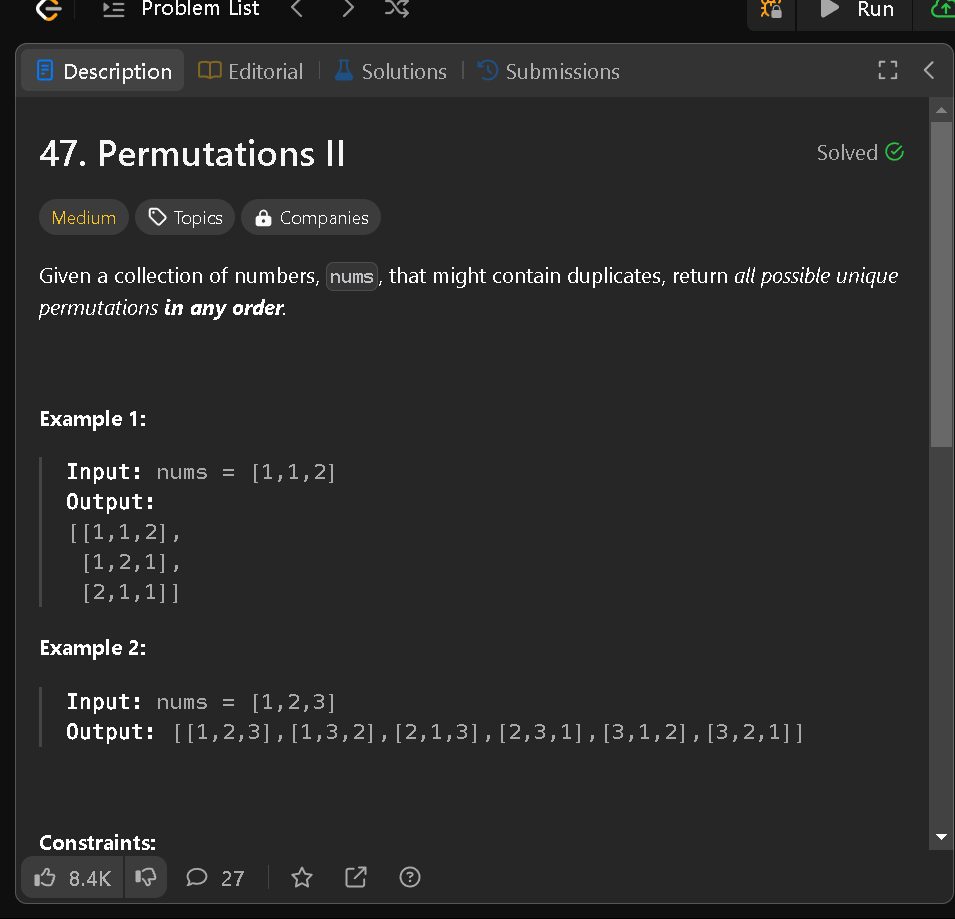Pick a random question with shuffle icon
This screenshot has height=919, width=955.
click(396, 8)
